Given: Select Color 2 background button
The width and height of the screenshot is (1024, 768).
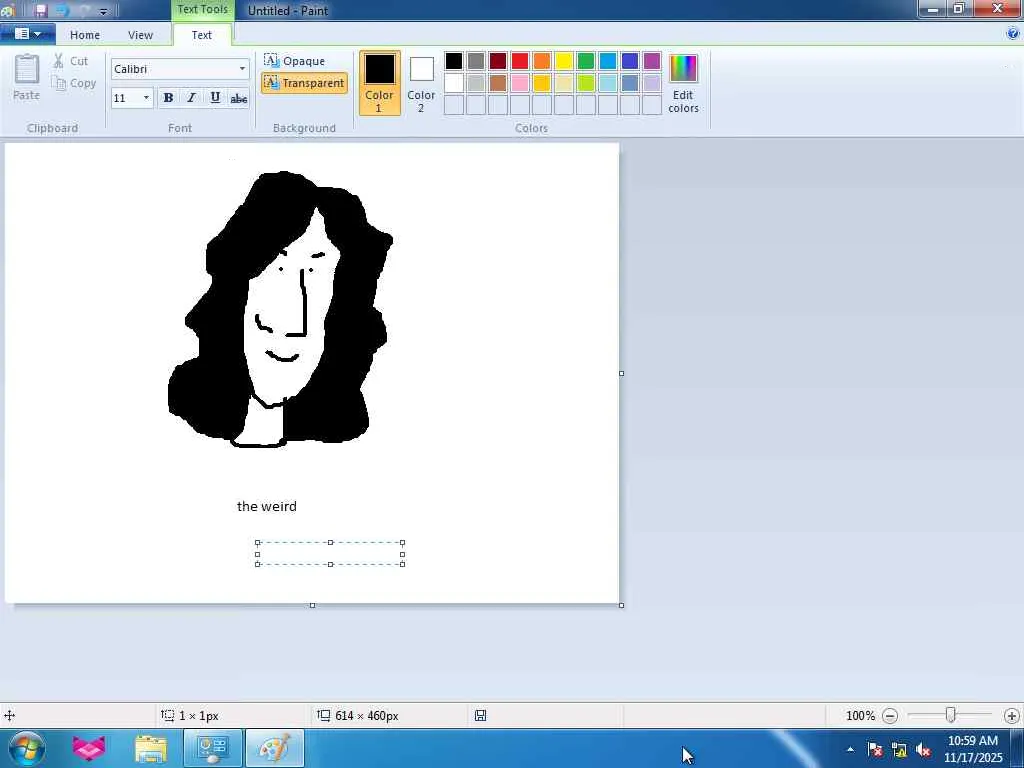Looking at the screenshot, I should pyautogui.click(x=421, y=82).
